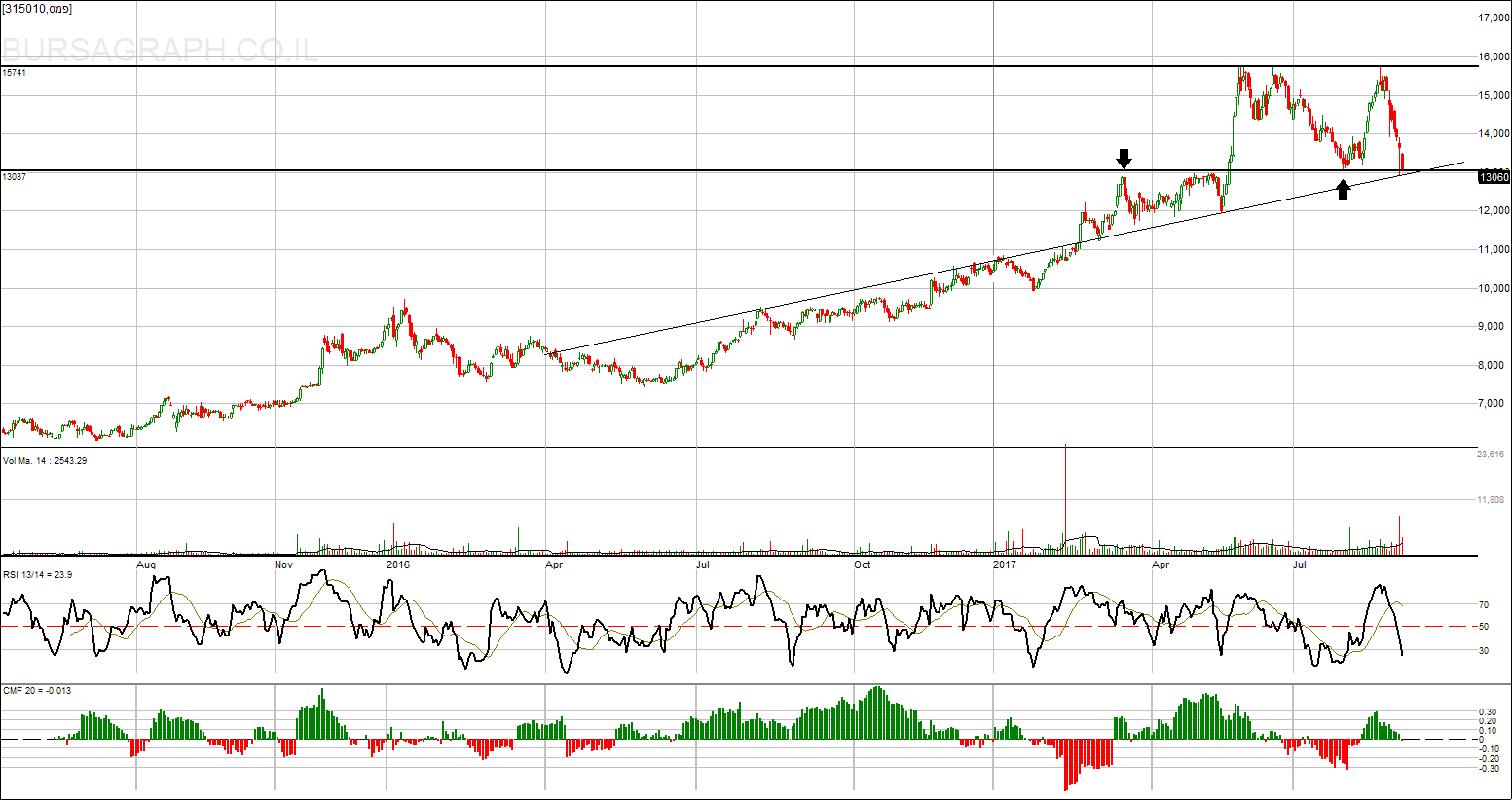
Task: Click the 10,000 price axis label
Action: pos(1494,288)
